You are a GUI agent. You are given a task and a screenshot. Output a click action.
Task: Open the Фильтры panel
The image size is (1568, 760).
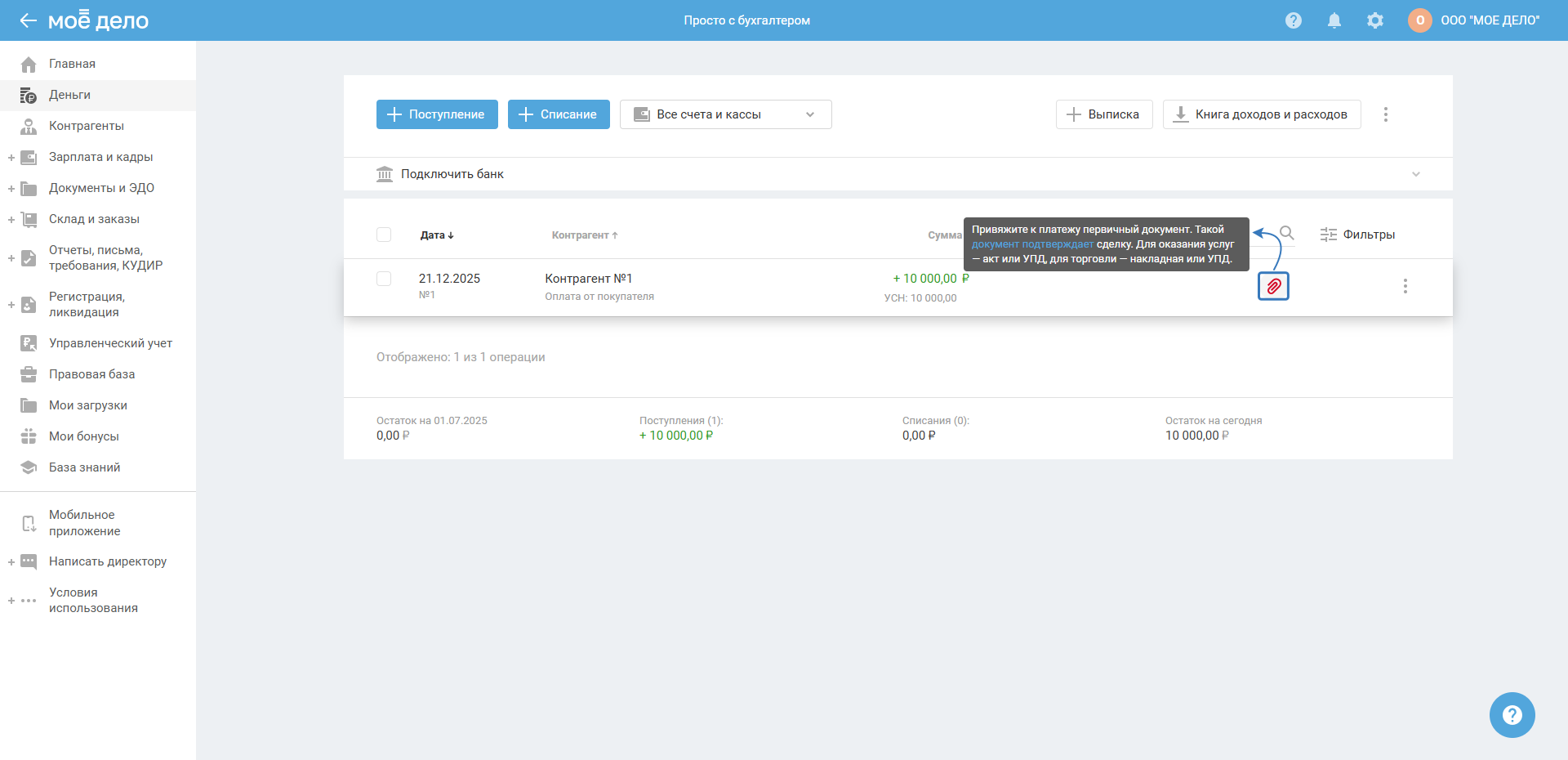coord(1357,235)
